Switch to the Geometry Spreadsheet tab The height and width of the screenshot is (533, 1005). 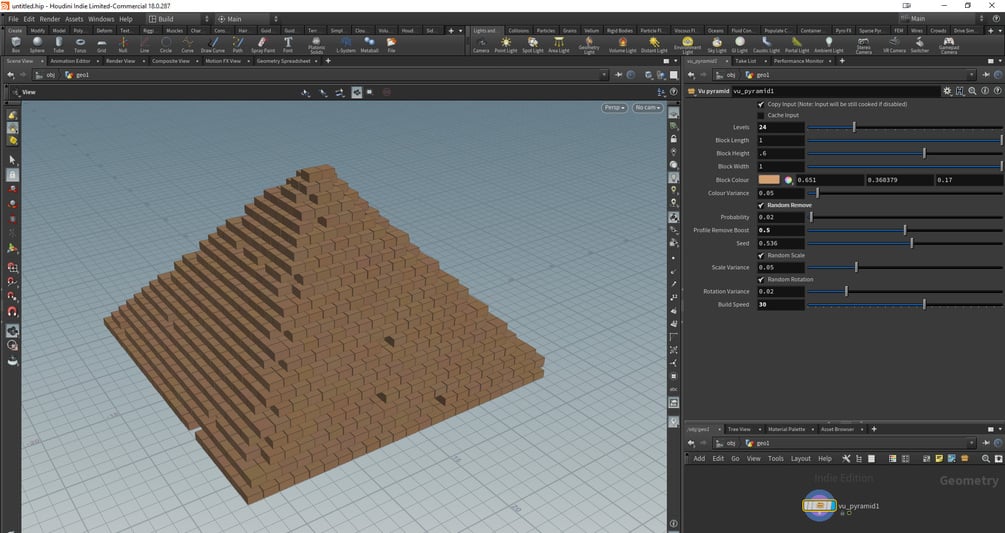tap(283, 61)
